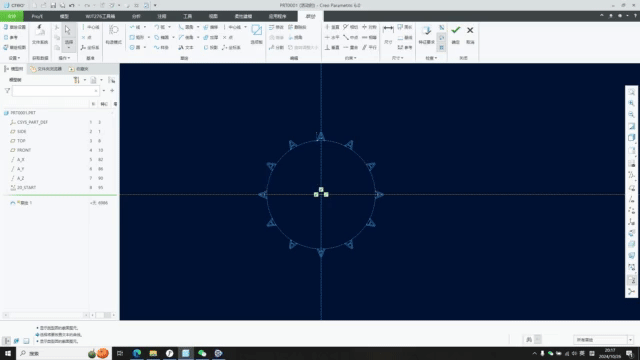Open the Constraints group dropdown

click(x=351, y=58)
